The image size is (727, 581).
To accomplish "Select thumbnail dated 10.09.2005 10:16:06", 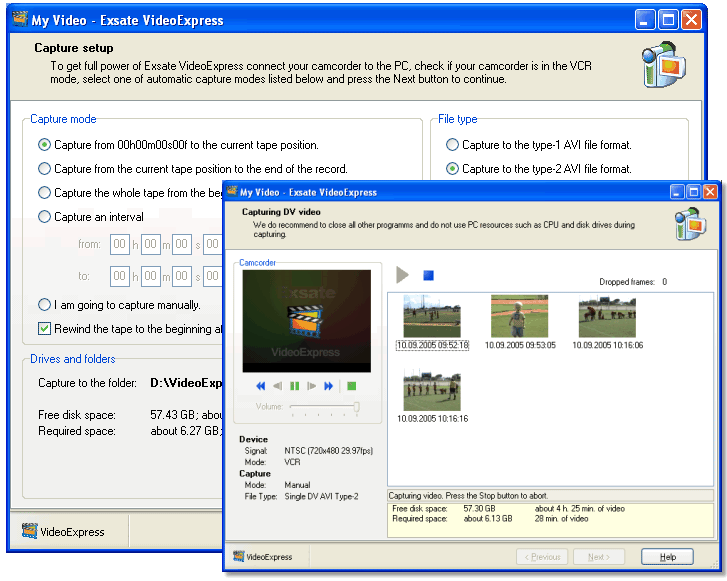I will (x=607, y=322).
